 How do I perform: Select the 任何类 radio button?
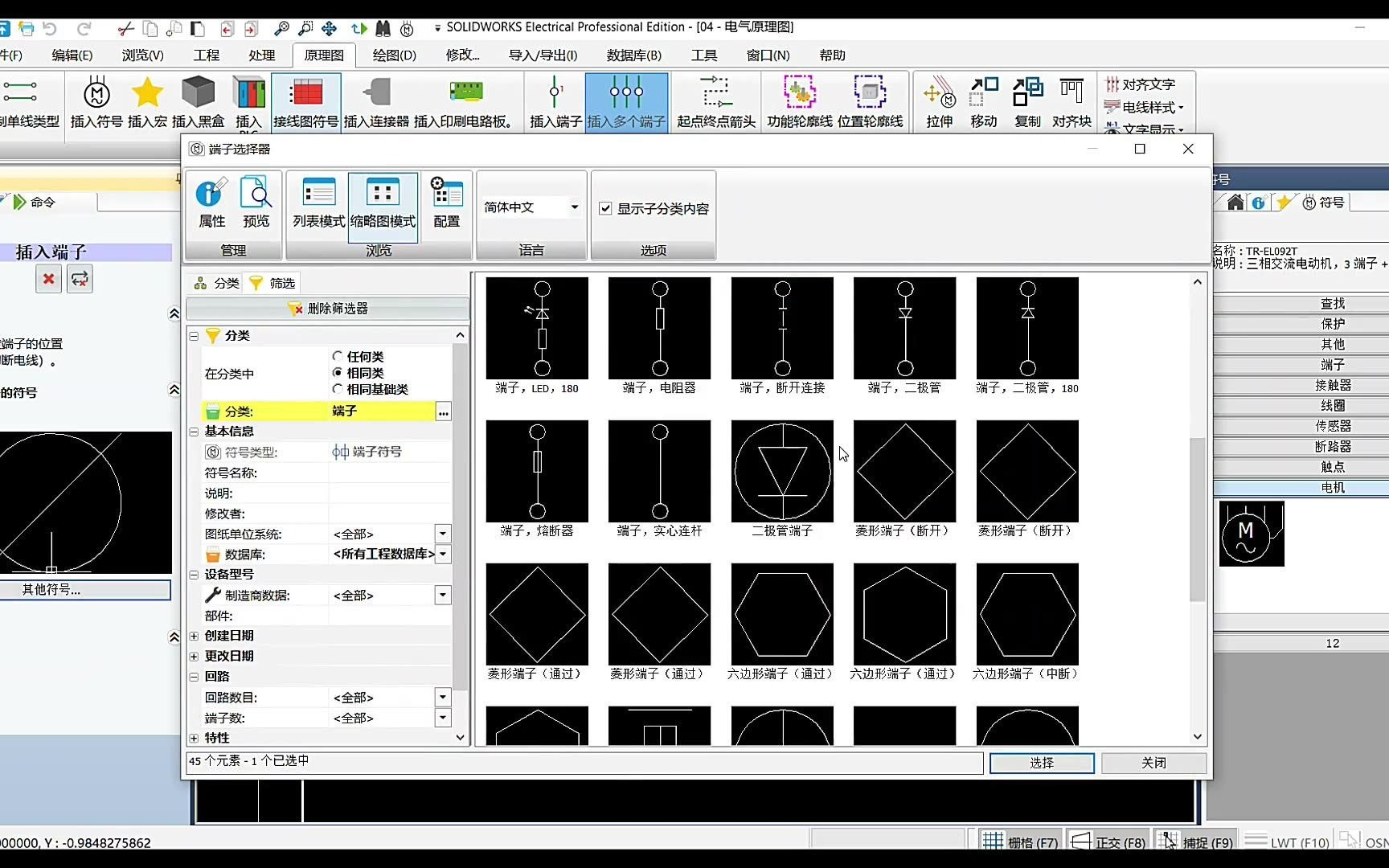[x=338, y=356]
